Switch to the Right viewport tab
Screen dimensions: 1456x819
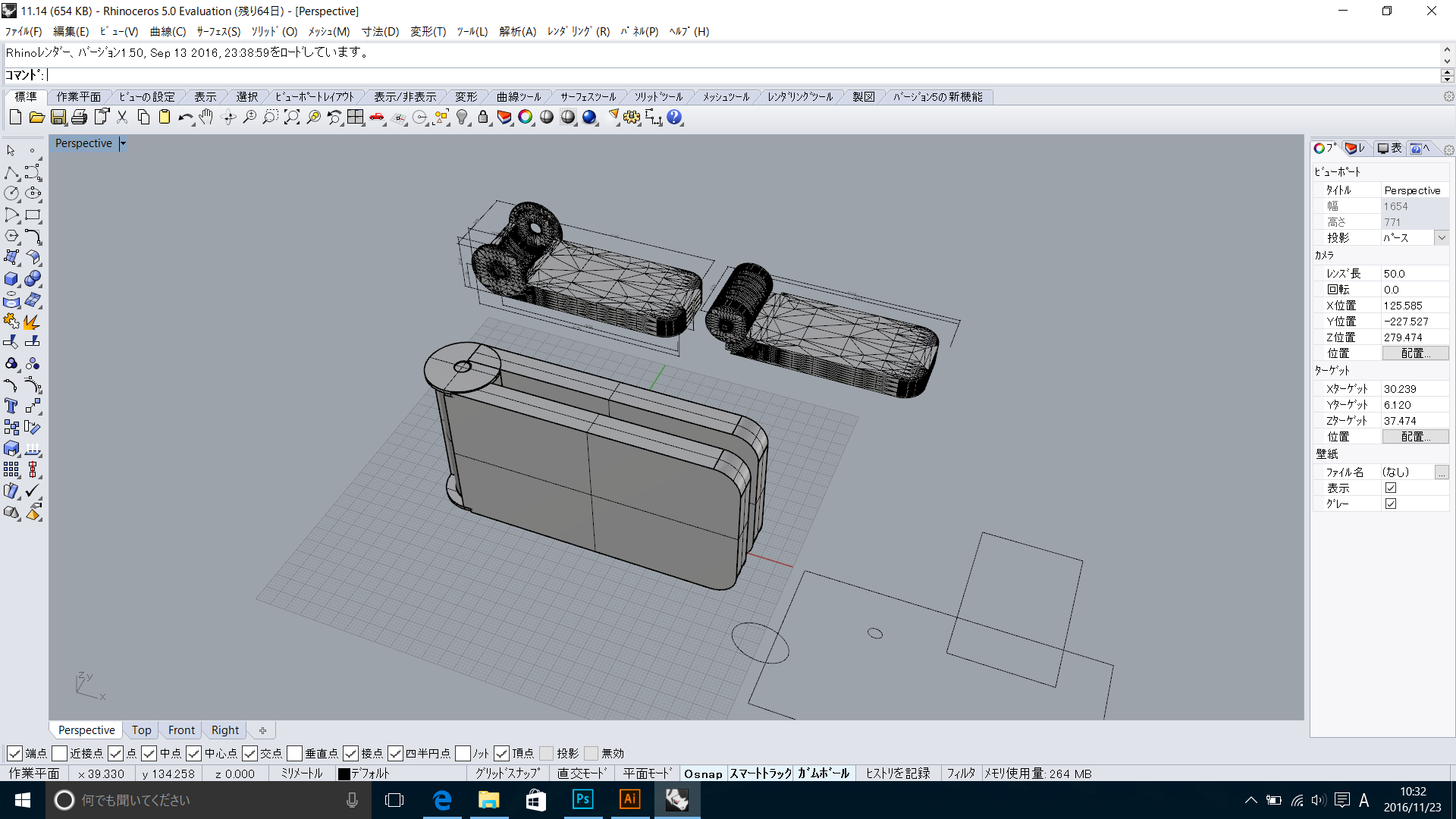tap(225, 730)
